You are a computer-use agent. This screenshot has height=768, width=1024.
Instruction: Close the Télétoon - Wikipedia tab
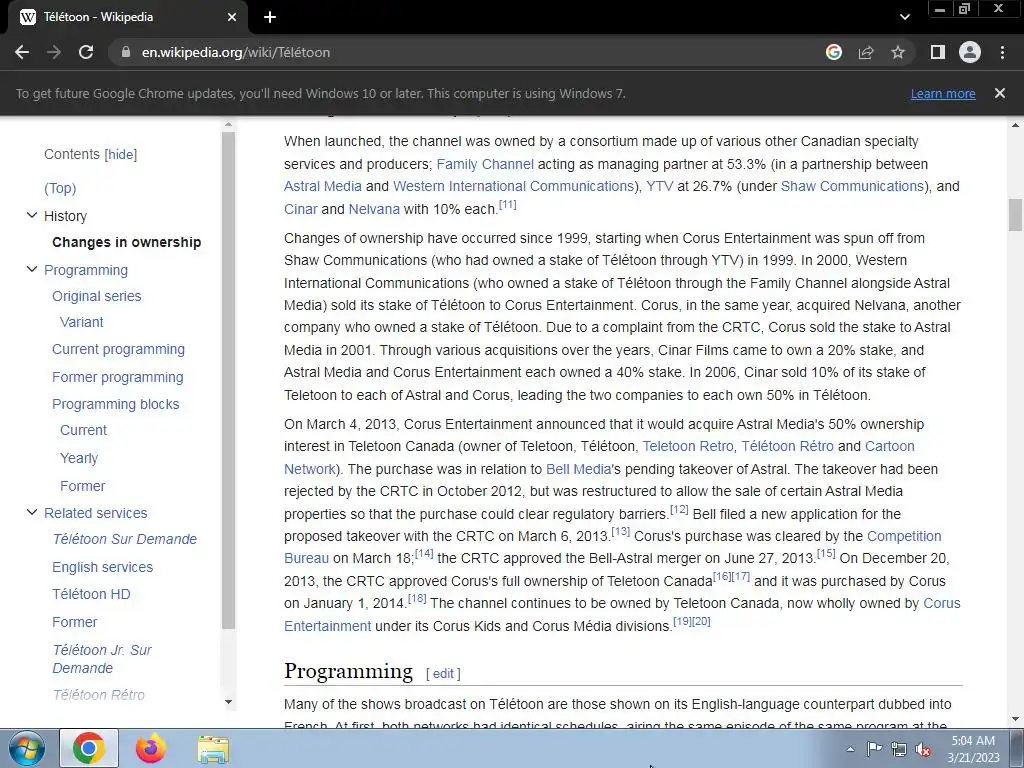232,17
